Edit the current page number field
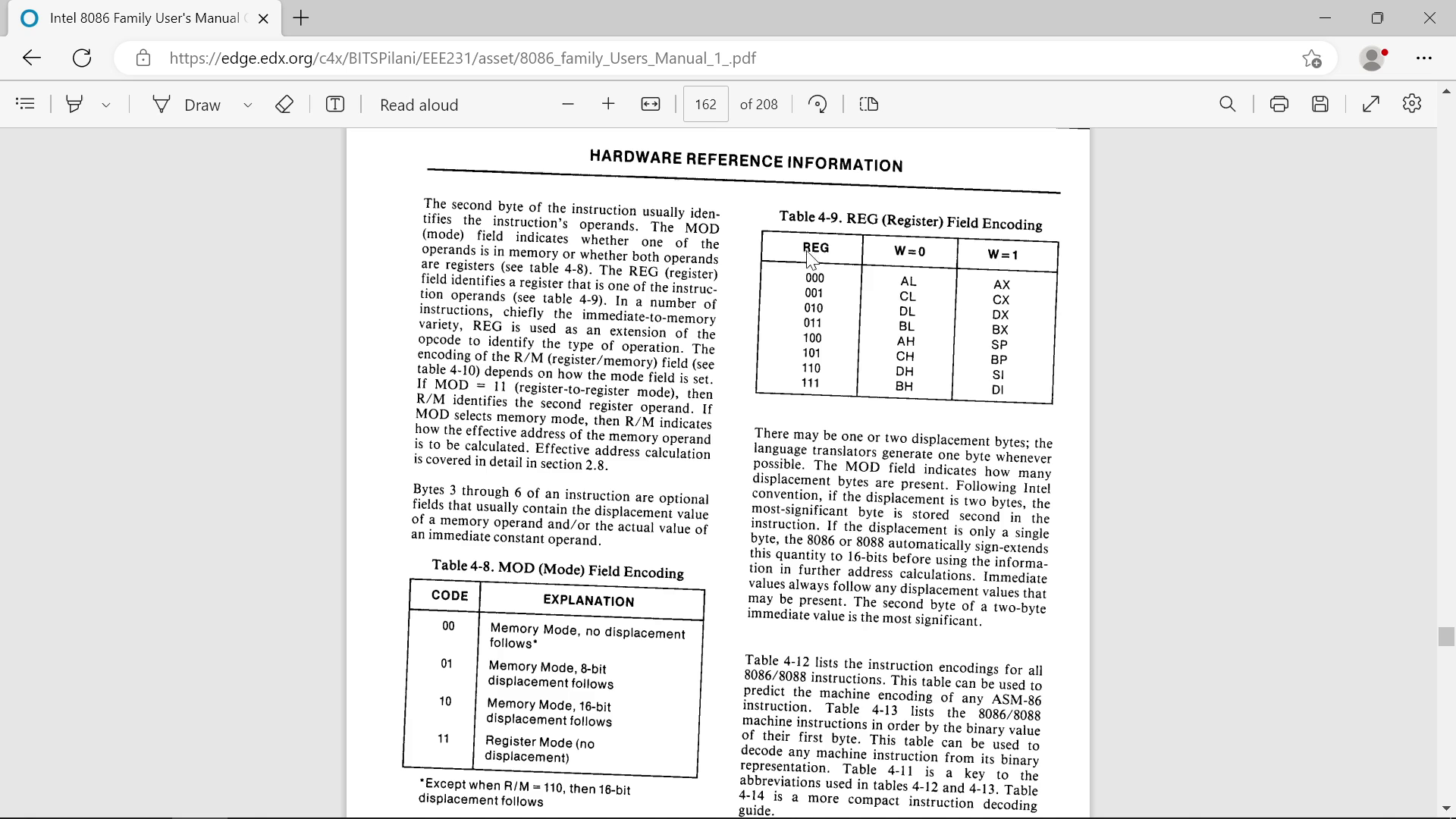Screen dimensions: 1456x819 pos(705,104)
